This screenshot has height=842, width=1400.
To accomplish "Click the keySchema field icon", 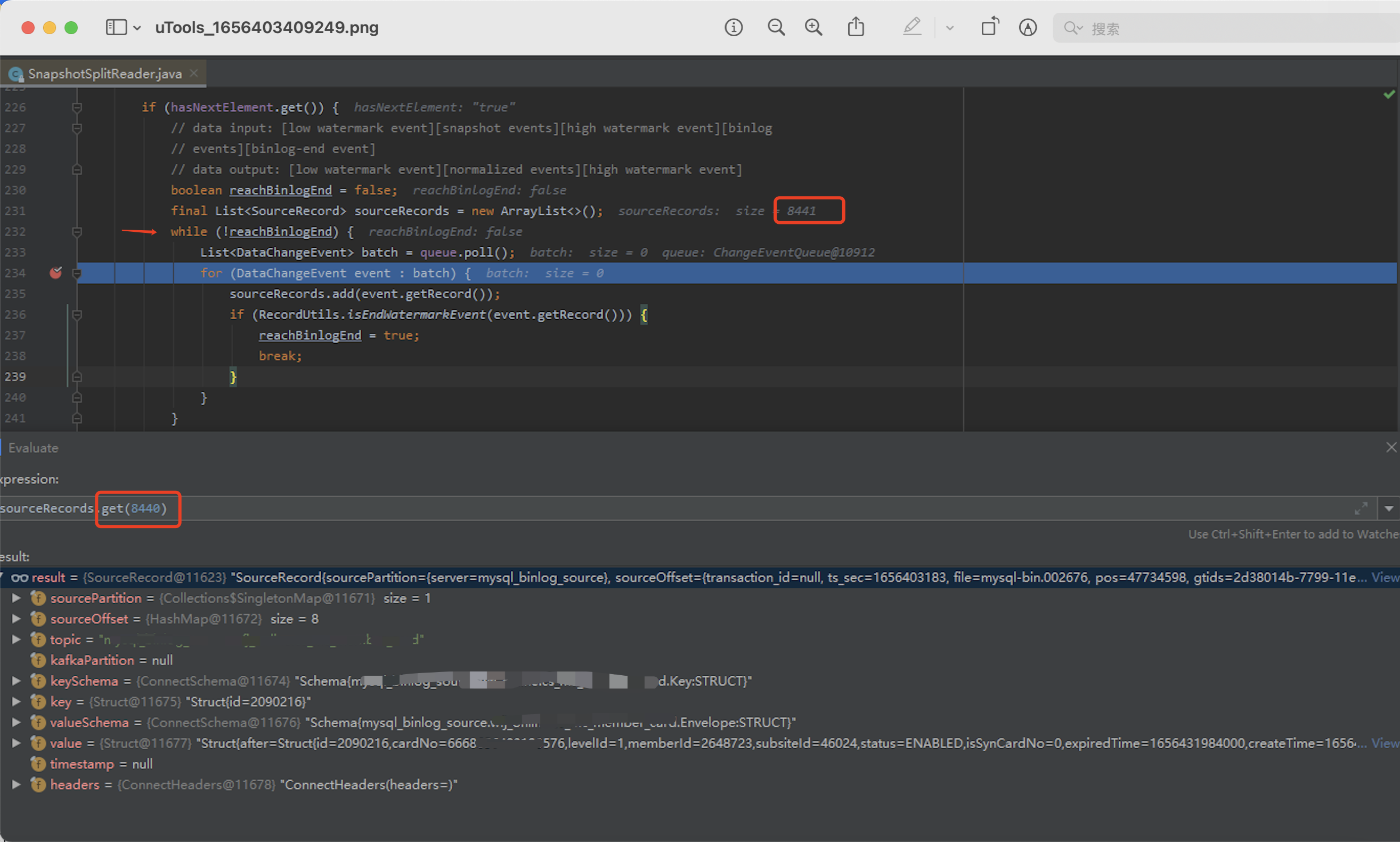I will [x=38, y=681].
